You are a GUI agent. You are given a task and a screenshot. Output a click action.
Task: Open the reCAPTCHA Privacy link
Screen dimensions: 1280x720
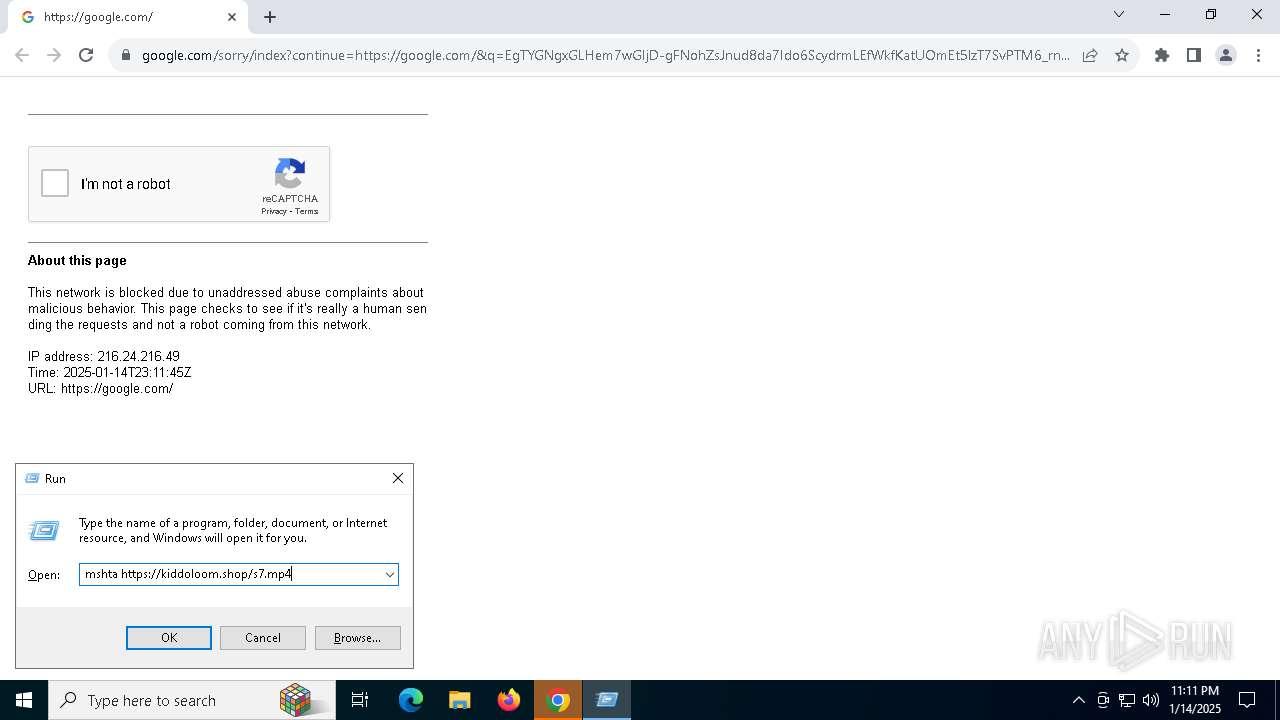274,211
